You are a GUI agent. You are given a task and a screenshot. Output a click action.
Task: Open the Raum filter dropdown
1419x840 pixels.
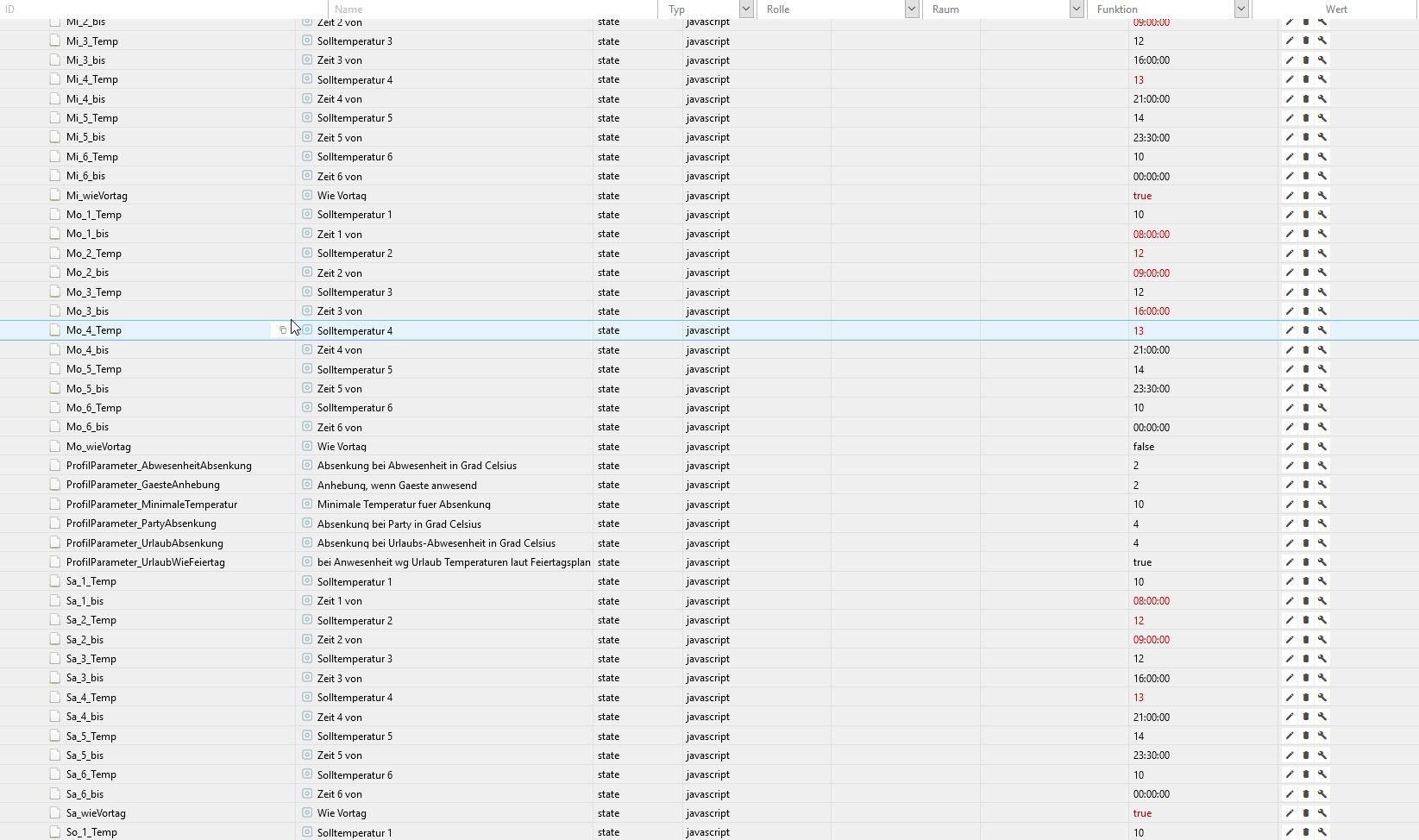click(x=1077, y=9)
